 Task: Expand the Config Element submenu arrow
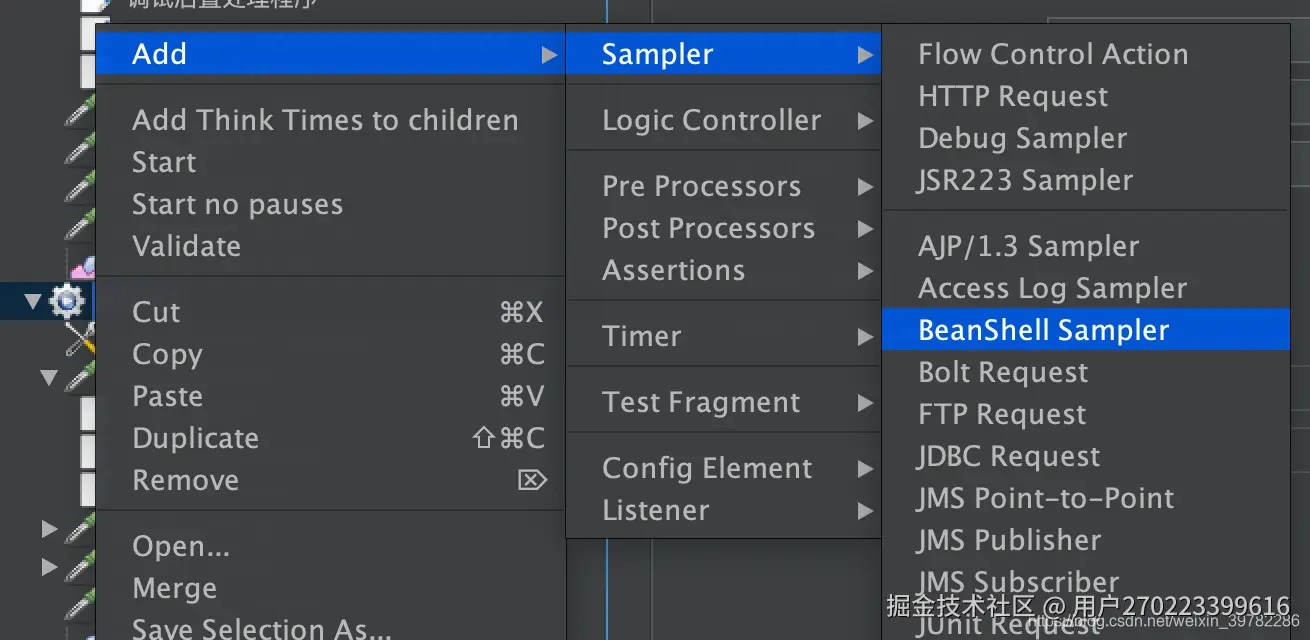(865, 470)
